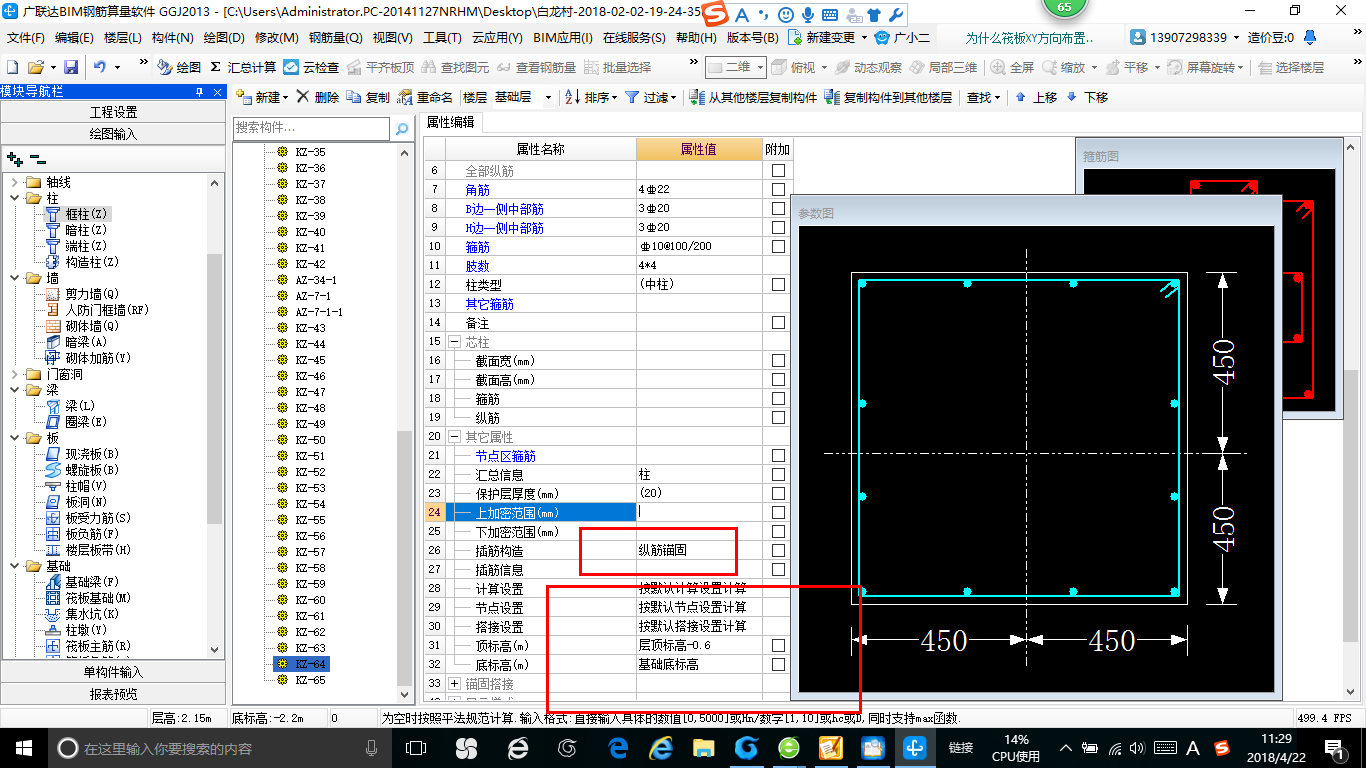Switch to drawing mode (绘图)
Screen dimensions: 1366x768
click(180, 67)
